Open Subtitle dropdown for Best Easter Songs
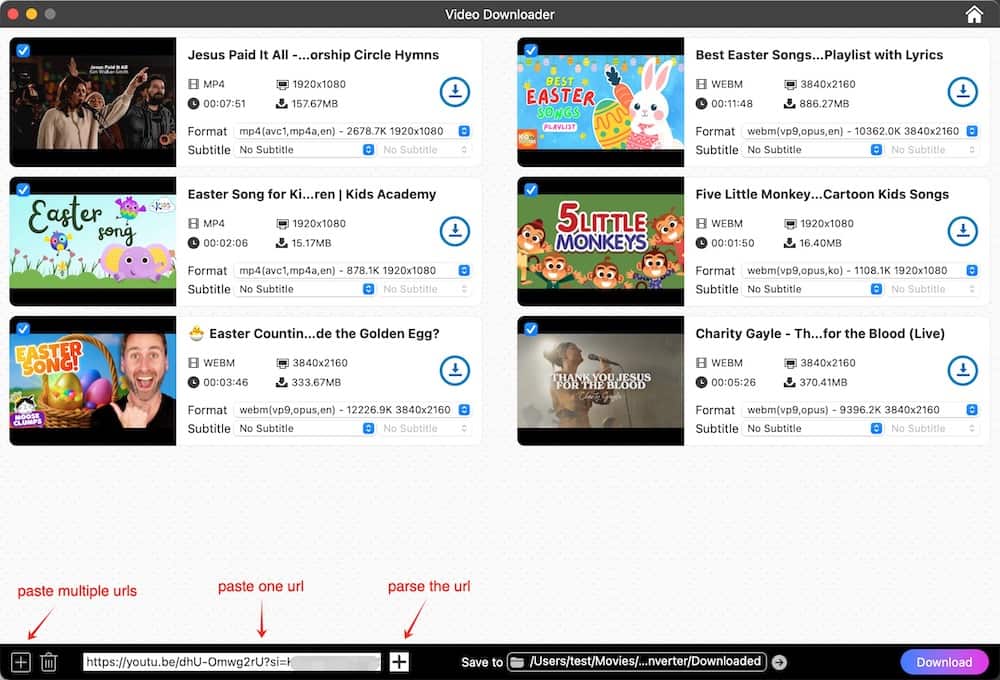This screenshot has height=680, width=1000. 814,150
